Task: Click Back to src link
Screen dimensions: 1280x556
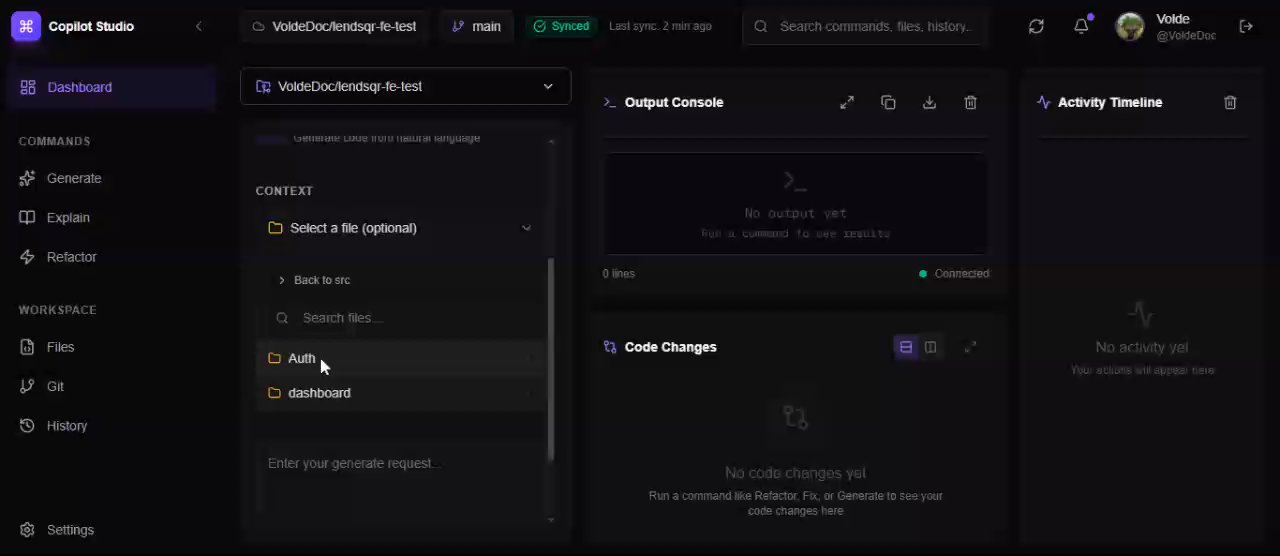Action: [x=321, y=280]
